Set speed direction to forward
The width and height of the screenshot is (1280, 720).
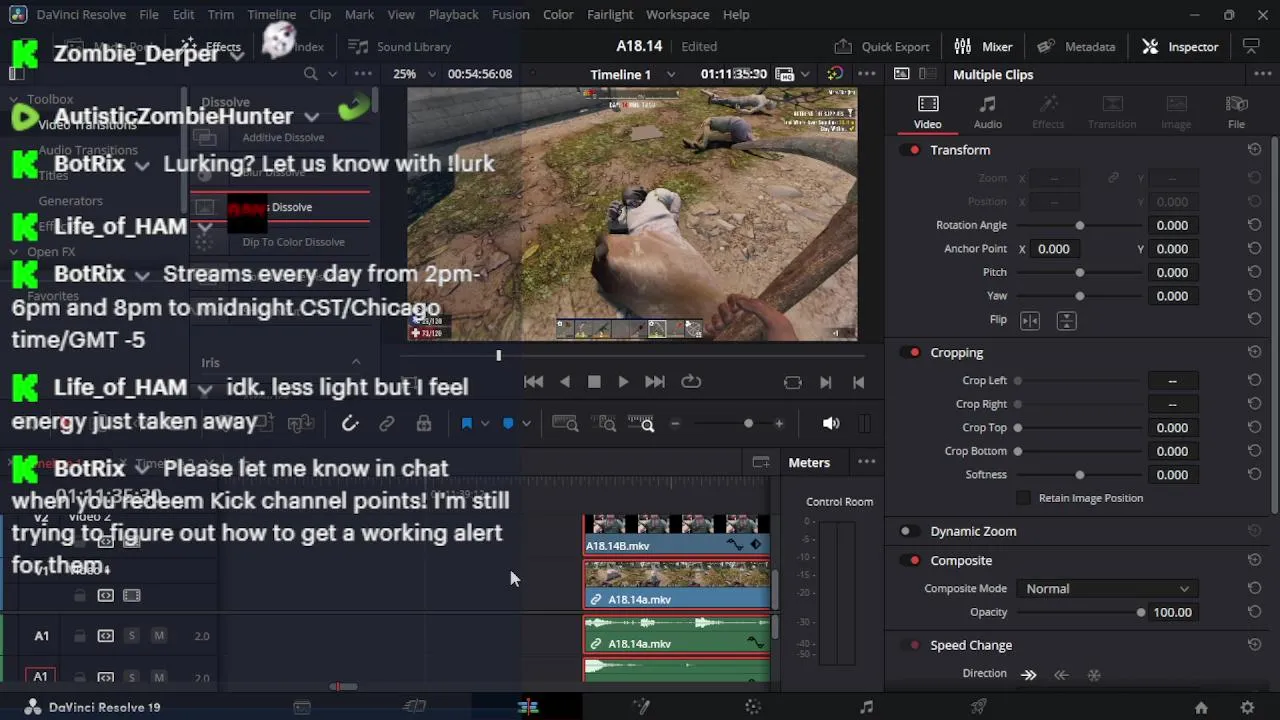pyautogui.click(x=1028, y=675)
